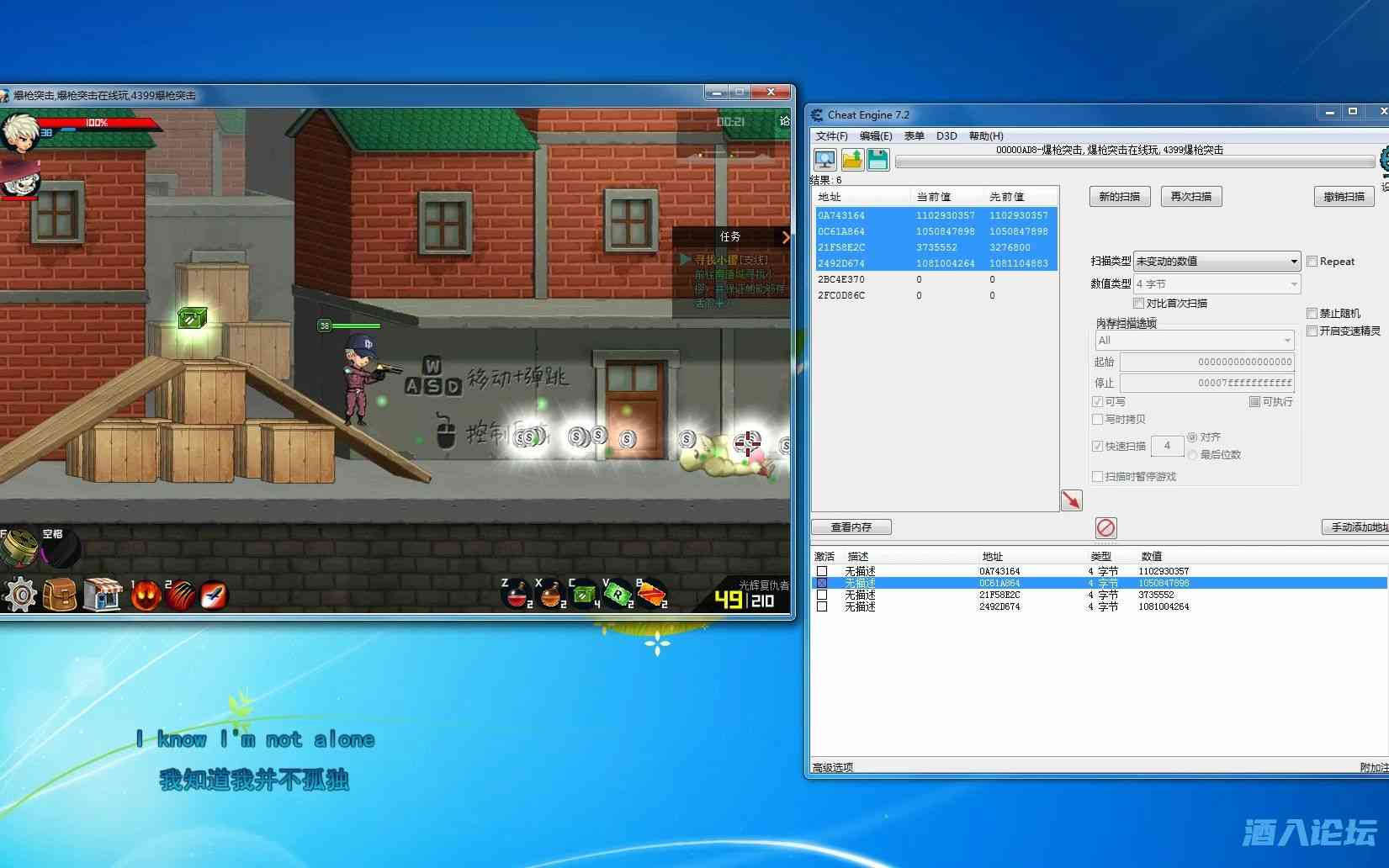Click the 查看内存 memory view button
The image size is (1389, 868).
pos(851,527)
